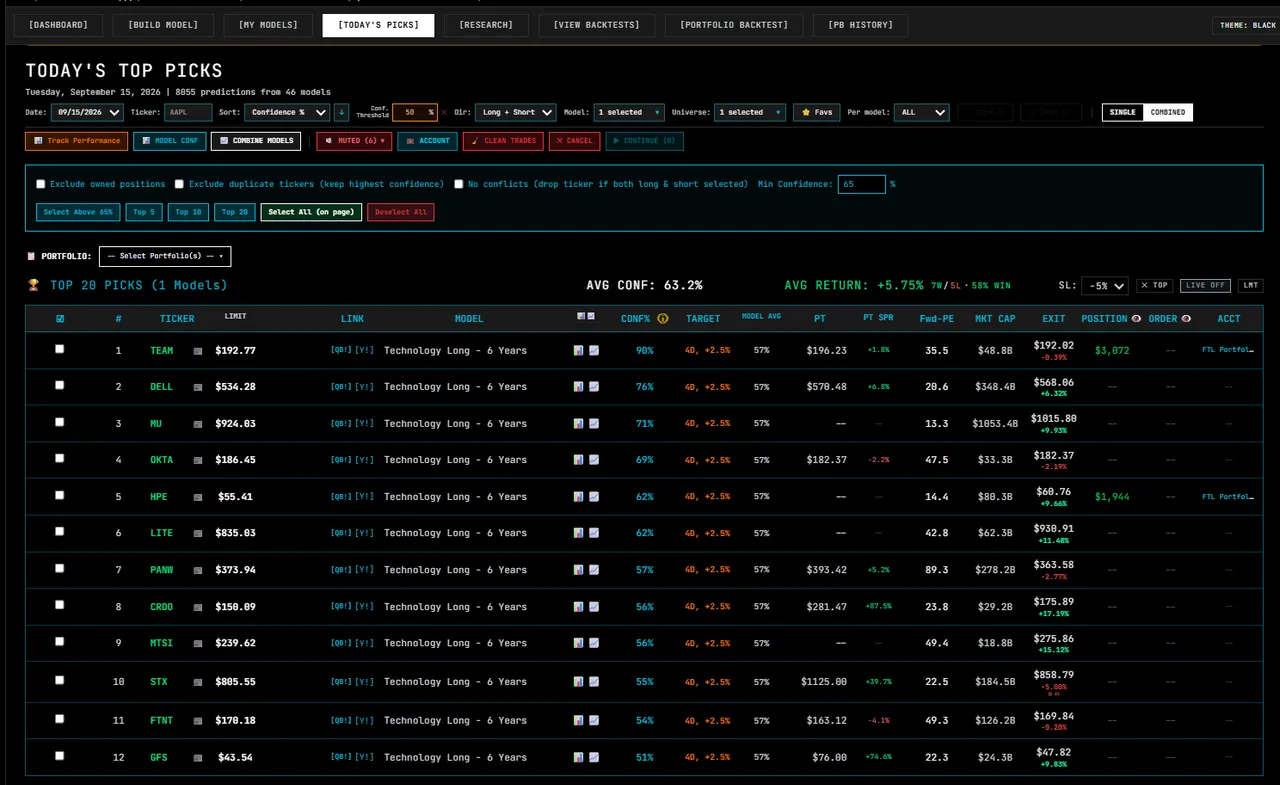Open the SL dropdown showing -5%

1106,286
